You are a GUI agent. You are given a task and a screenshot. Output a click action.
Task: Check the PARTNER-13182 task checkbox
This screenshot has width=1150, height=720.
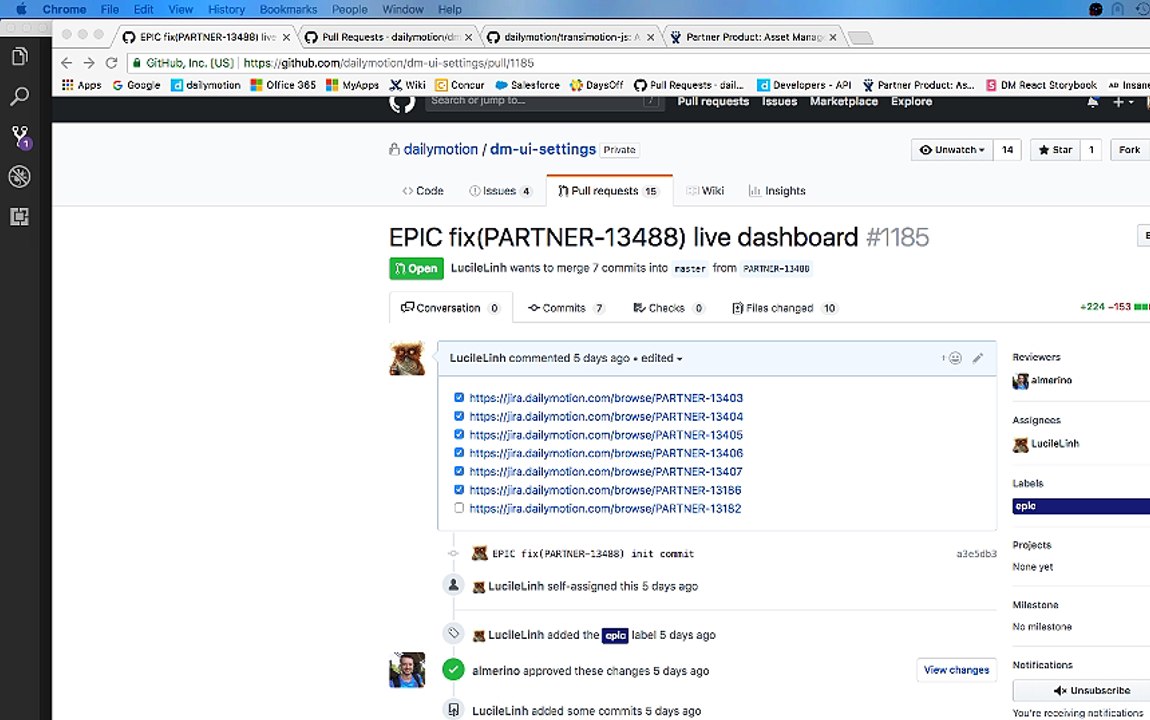459,507
